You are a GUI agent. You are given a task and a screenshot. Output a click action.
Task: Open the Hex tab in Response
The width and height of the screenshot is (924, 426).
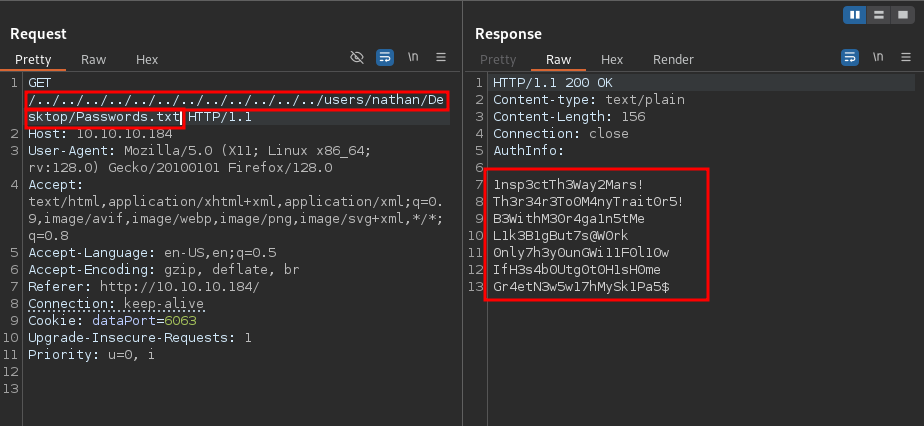(612, 59)
